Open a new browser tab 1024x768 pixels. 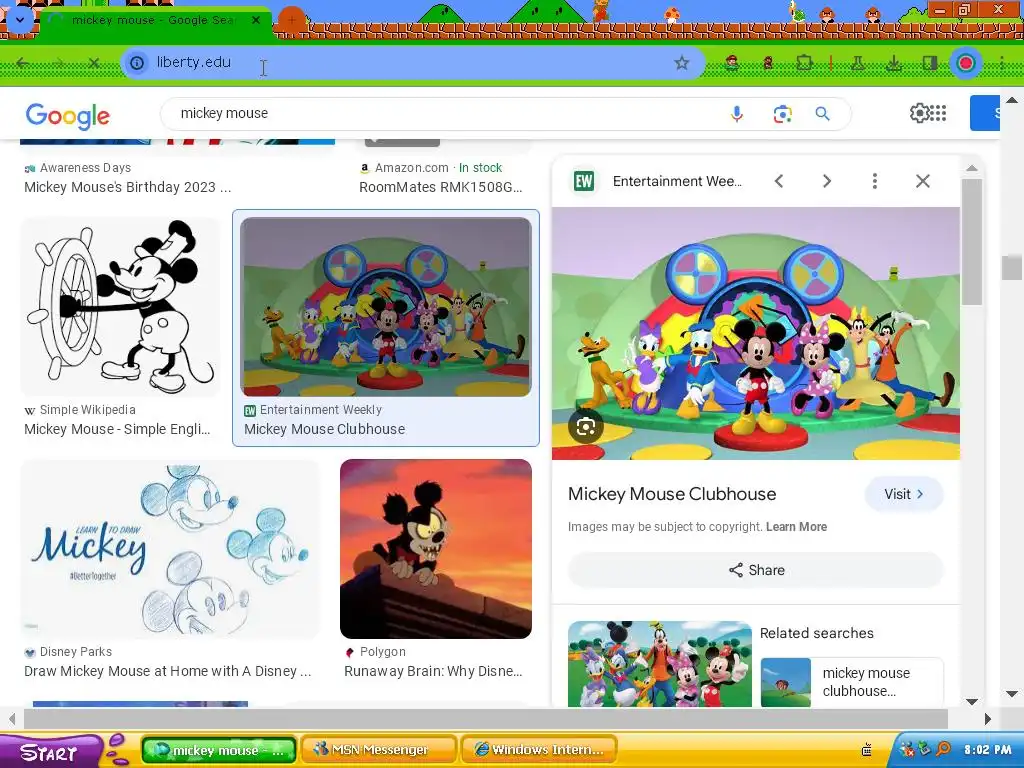[291, 20]
